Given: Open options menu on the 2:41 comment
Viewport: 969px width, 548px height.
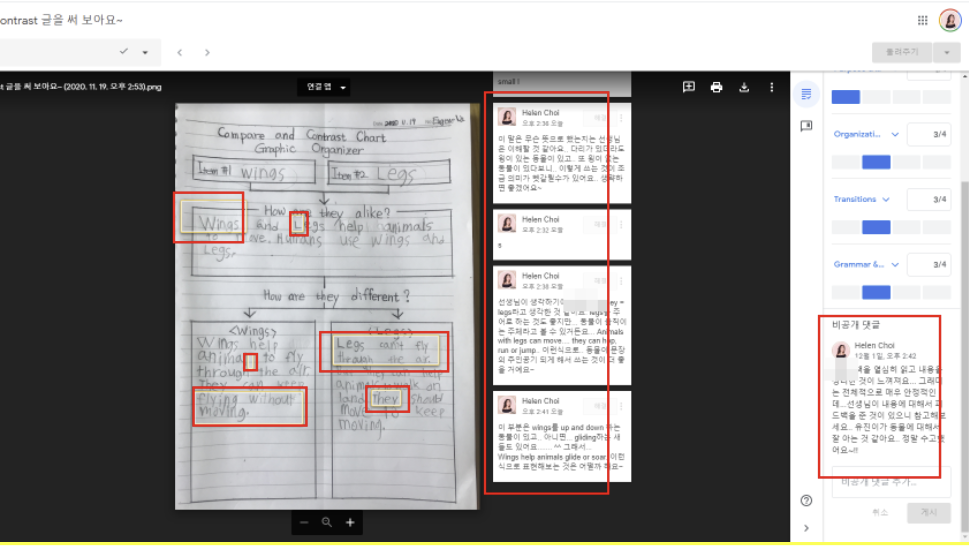Looking at the screenshot, I should click(x=621, y=407).
